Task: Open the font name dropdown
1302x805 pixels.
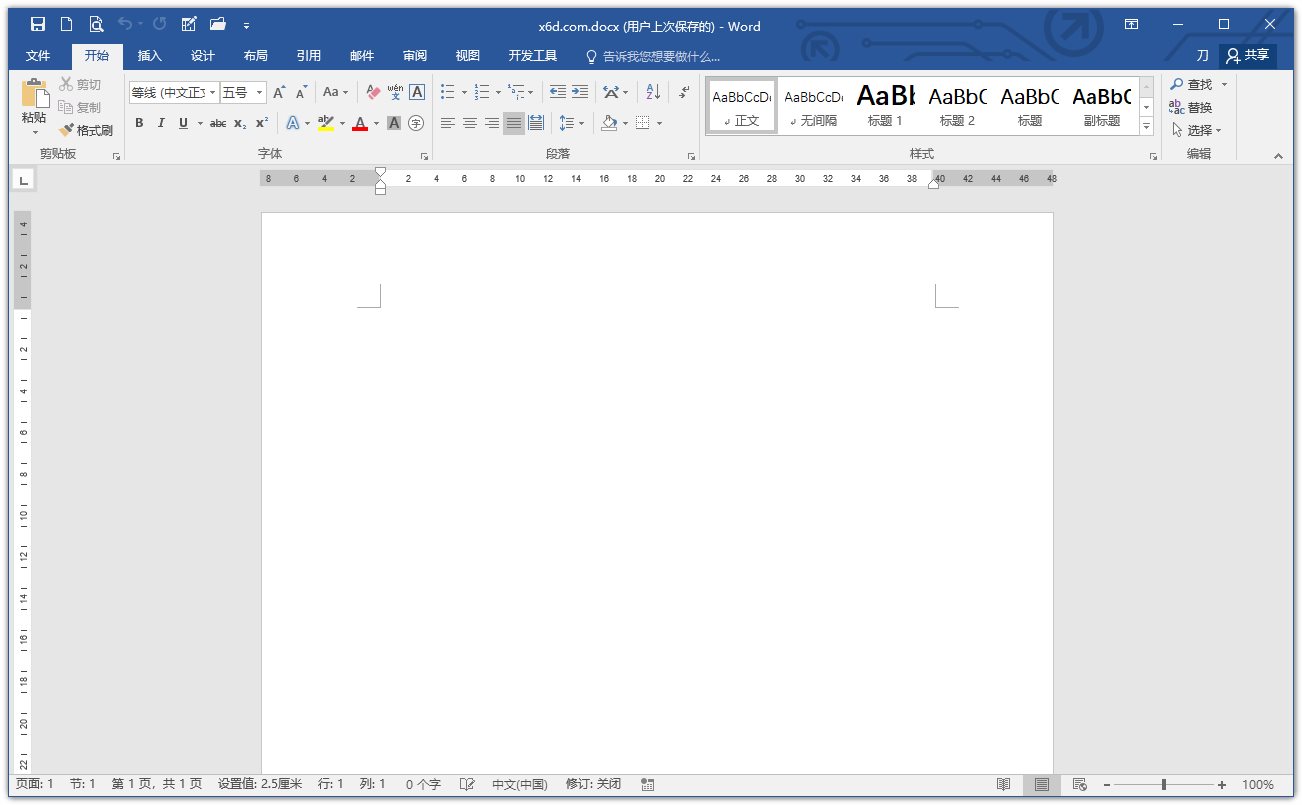Action: point(213,93)
